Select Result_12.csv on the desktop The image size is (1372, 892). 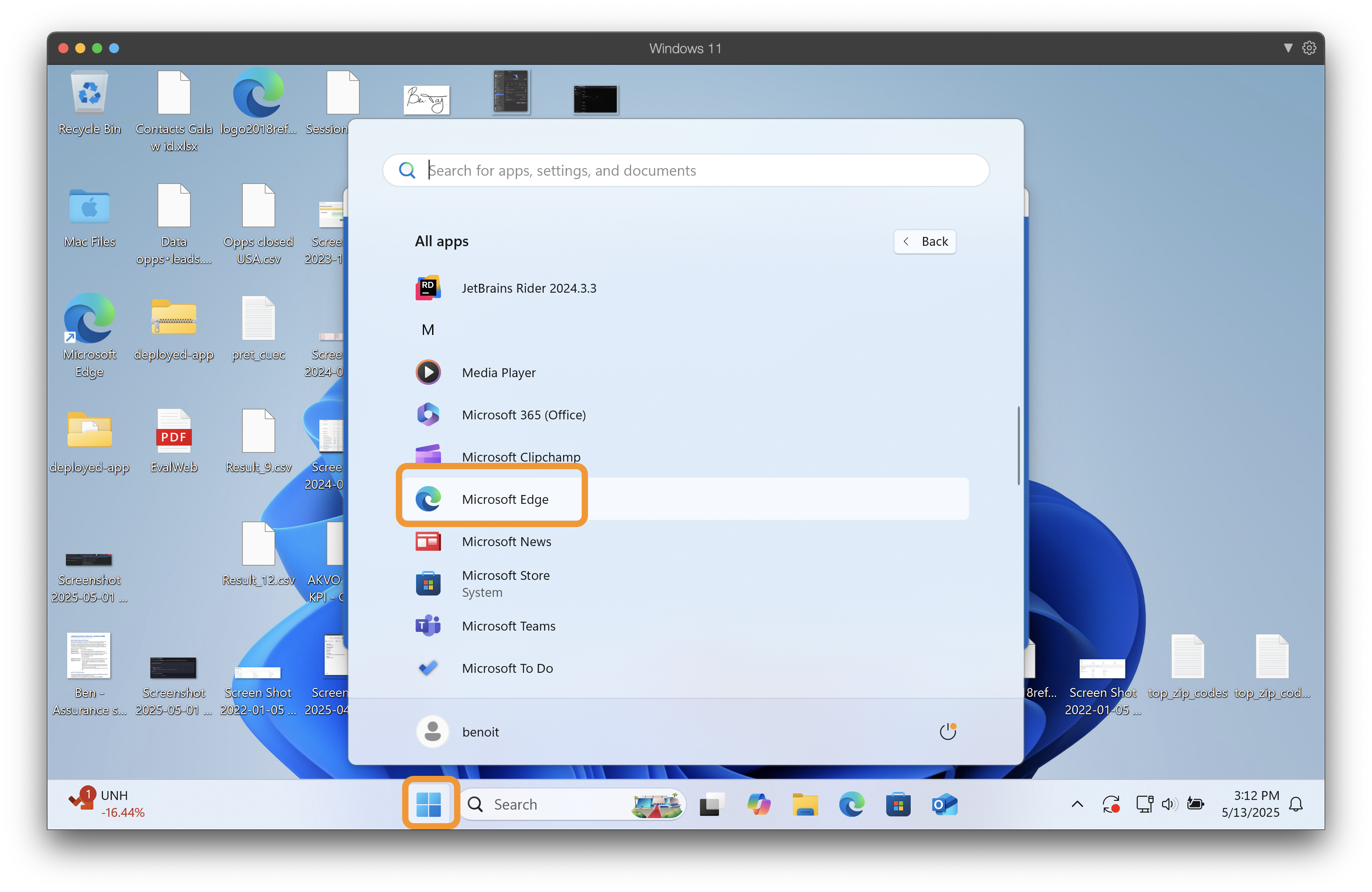coord(258,554)
